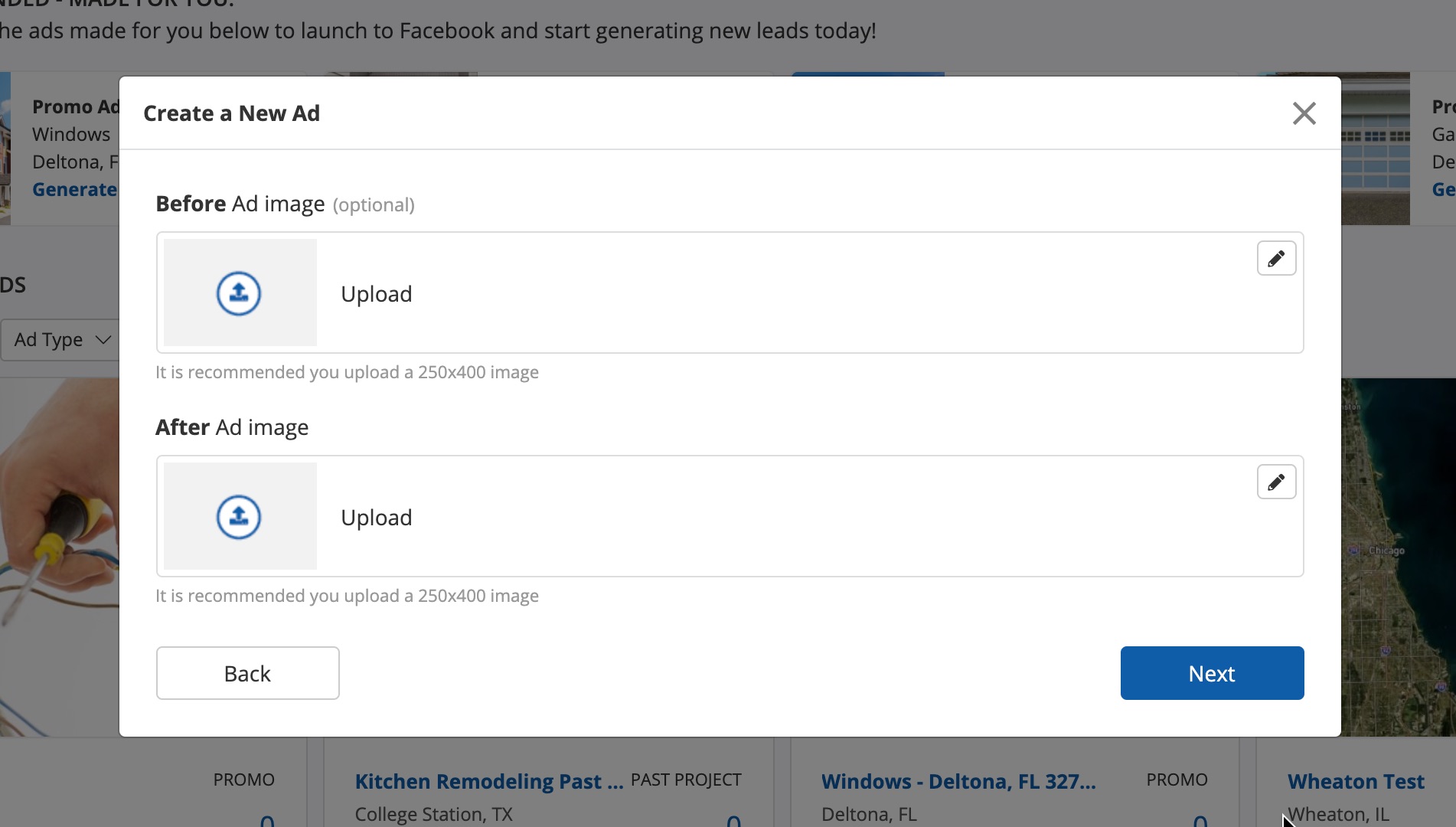Close the Create a New Ad dialog
Image resolution: width=1456 pixels, height=827 pixels.
[1304, 113]
